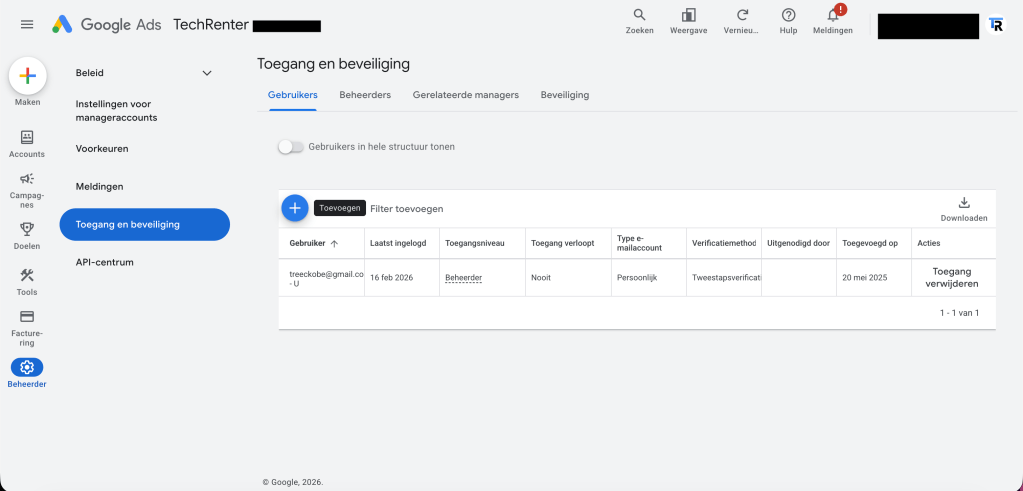Click the Filter toevoegen field

click(x=407, y=209)
